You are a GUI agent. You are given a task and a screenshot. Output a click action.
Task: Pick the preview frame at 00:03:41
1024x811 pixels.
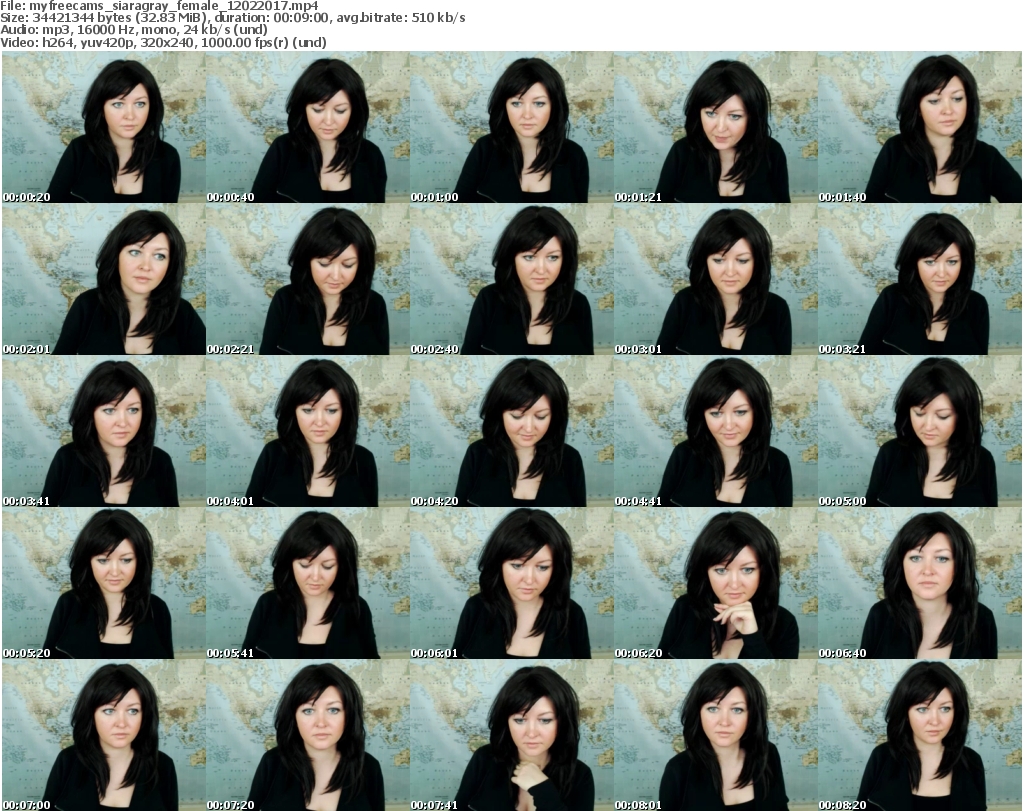[x=104, y=432]
